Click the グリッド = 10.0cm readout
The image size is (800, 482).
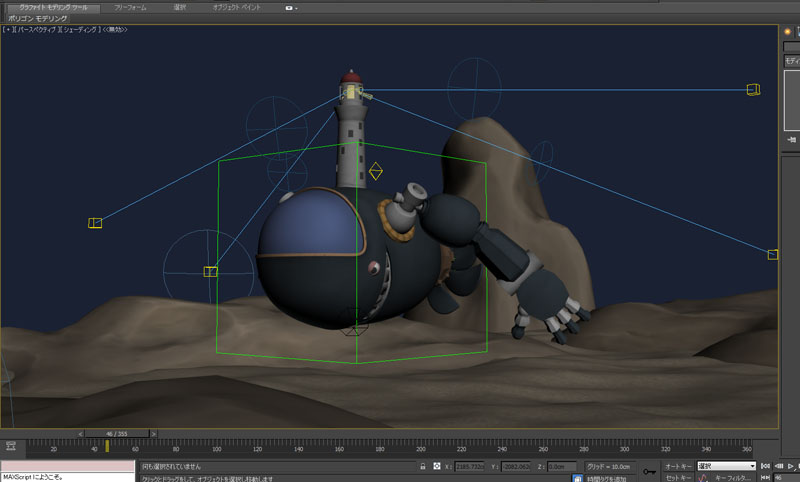click(x=609, y=466)
